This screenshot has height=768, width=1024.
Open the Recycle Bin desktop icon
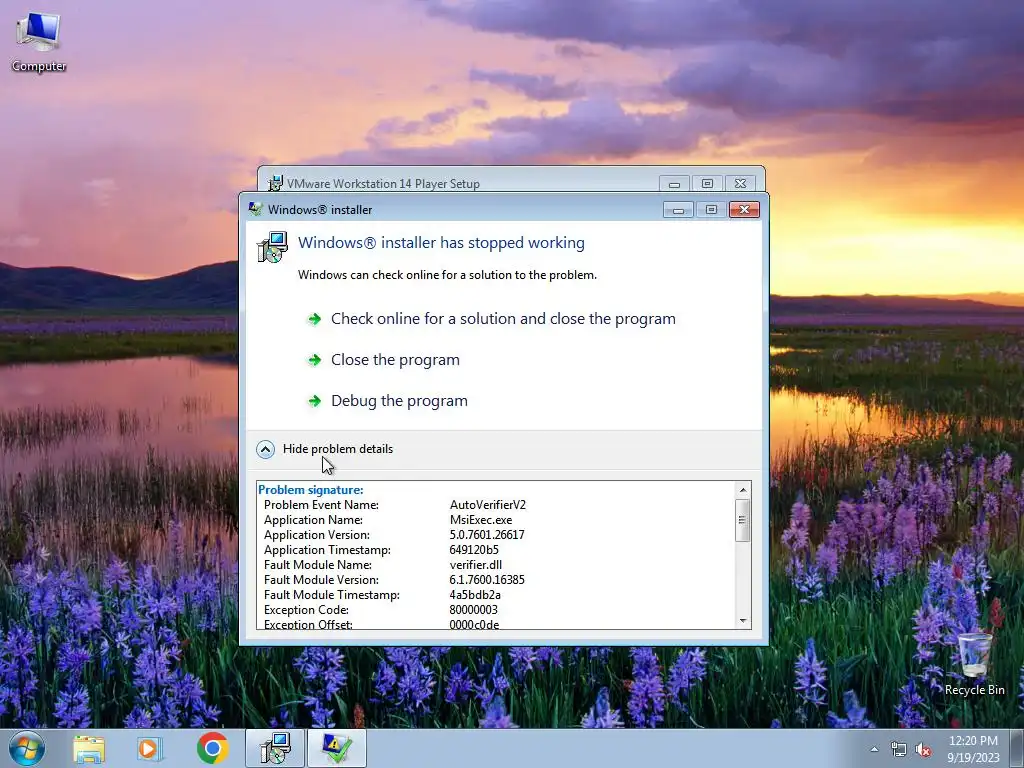(x=974, y=664)
